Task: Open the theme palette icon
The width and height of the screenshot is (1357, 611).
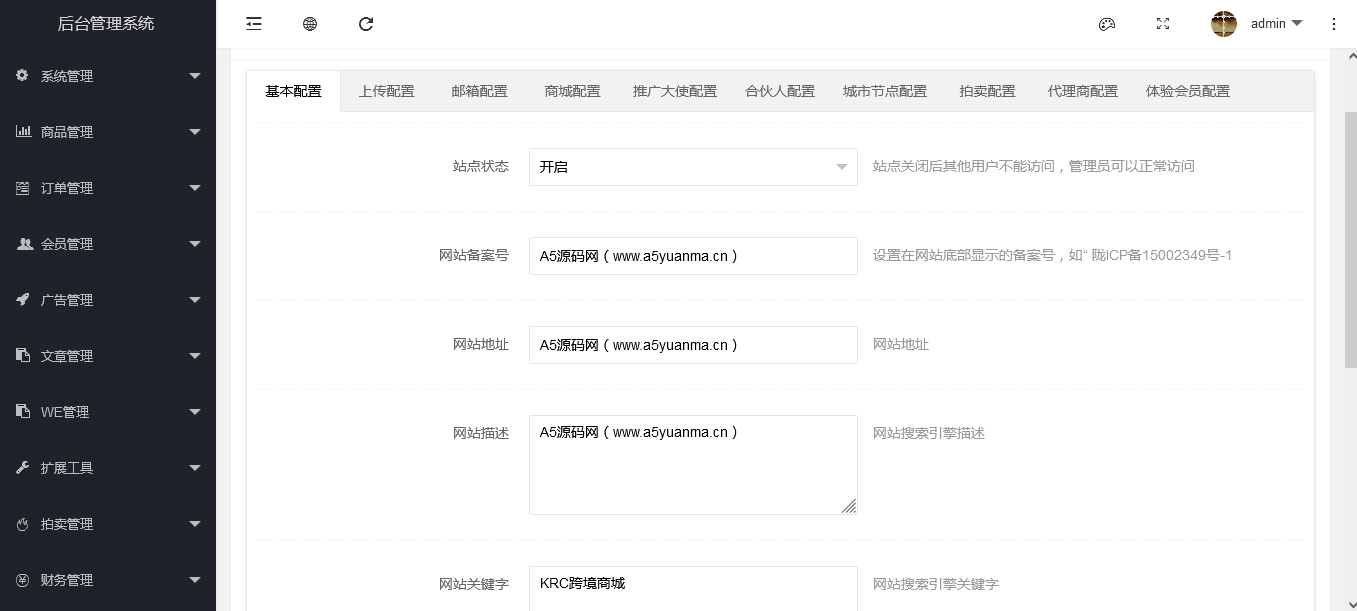Action: coord(1107,24)
